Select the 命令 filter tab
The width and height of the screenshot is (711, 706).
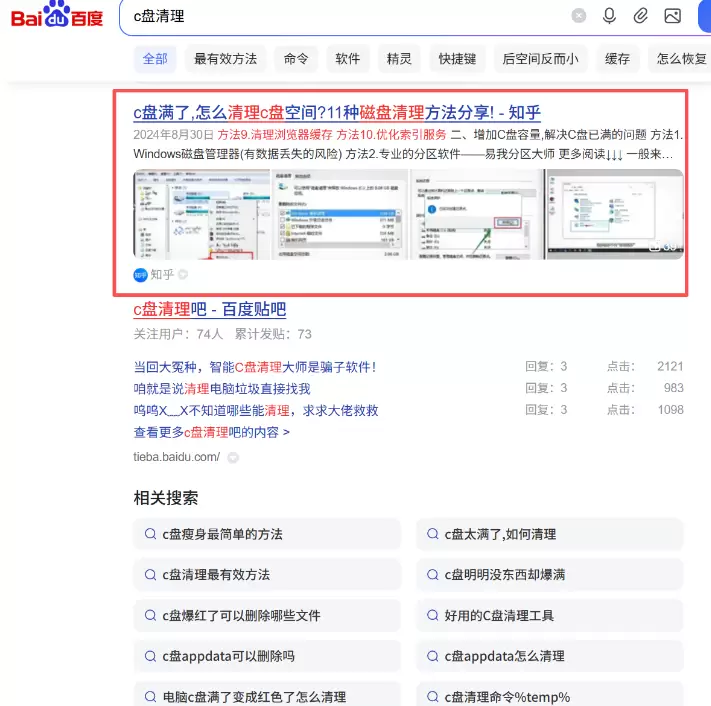pyautogui.click(x=296, y=59)
